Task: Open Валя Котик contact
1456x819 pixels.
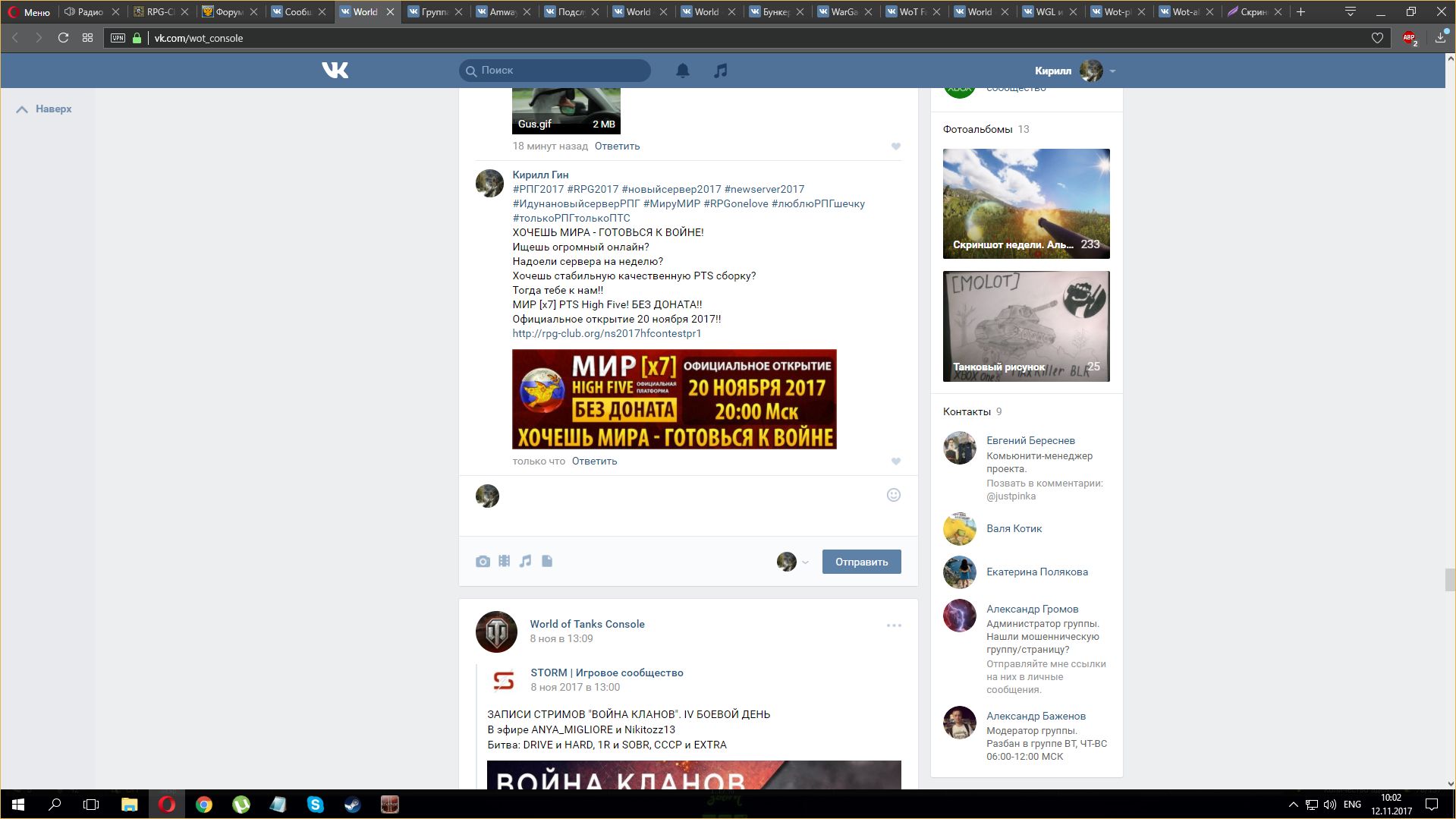Action: (x=1014, y=528)
